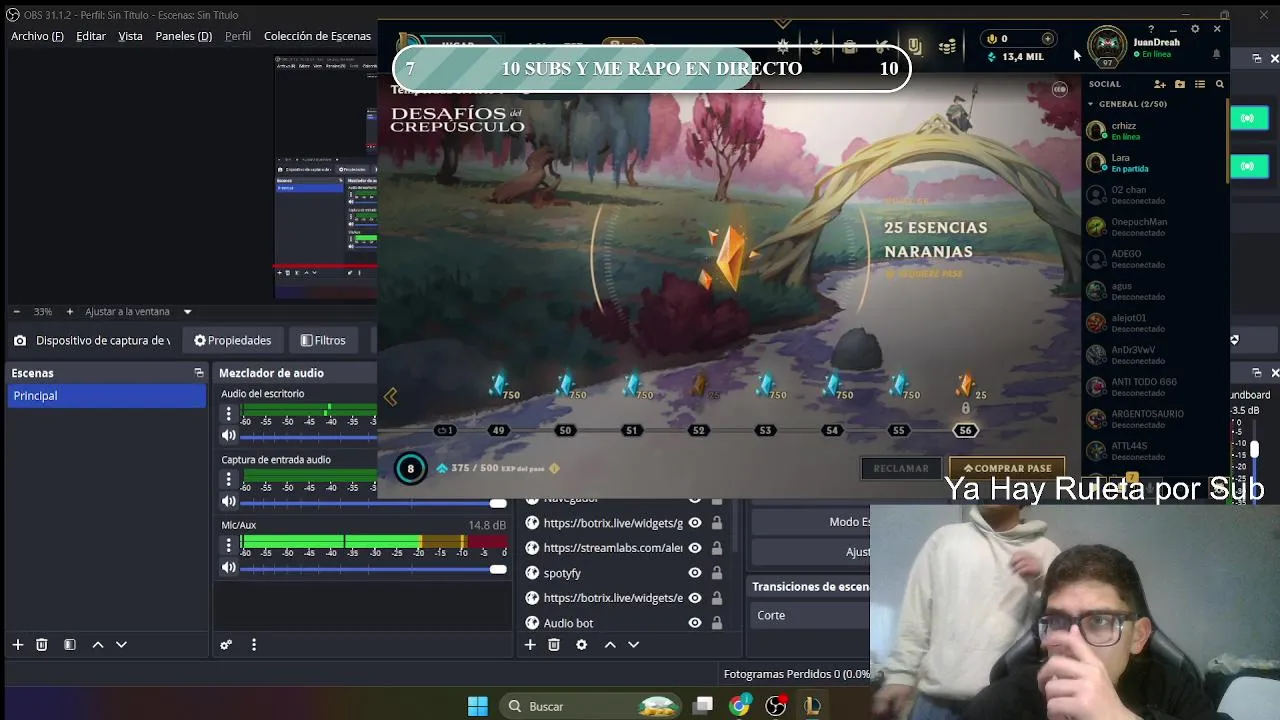Image resolution: width=1280 pixels, height=720 pixels.
Task: Open Mic/Aux options menu
Action: pos(229,545)
